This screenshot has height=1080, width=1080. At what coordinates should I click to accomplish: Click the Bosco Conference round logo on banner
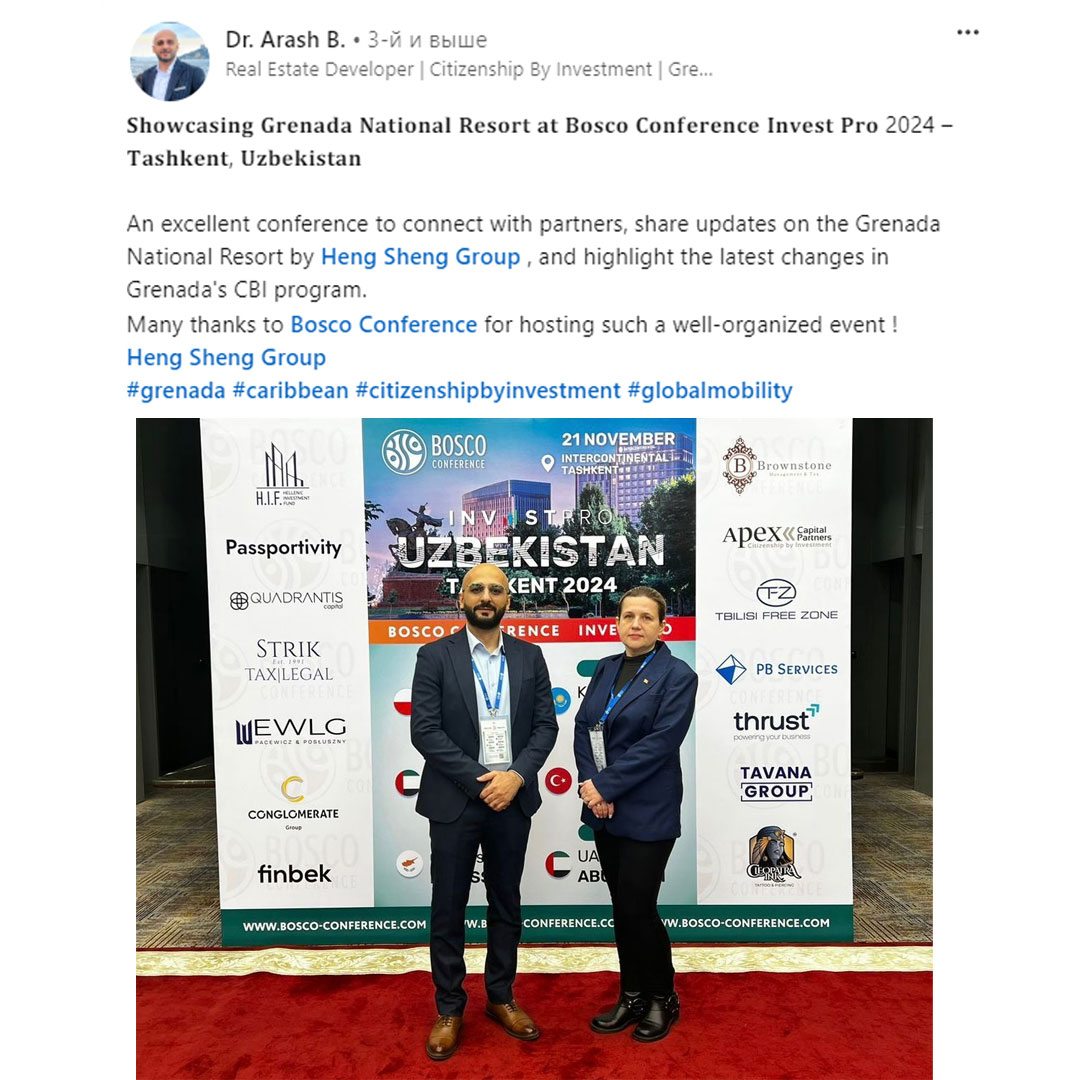404,451
